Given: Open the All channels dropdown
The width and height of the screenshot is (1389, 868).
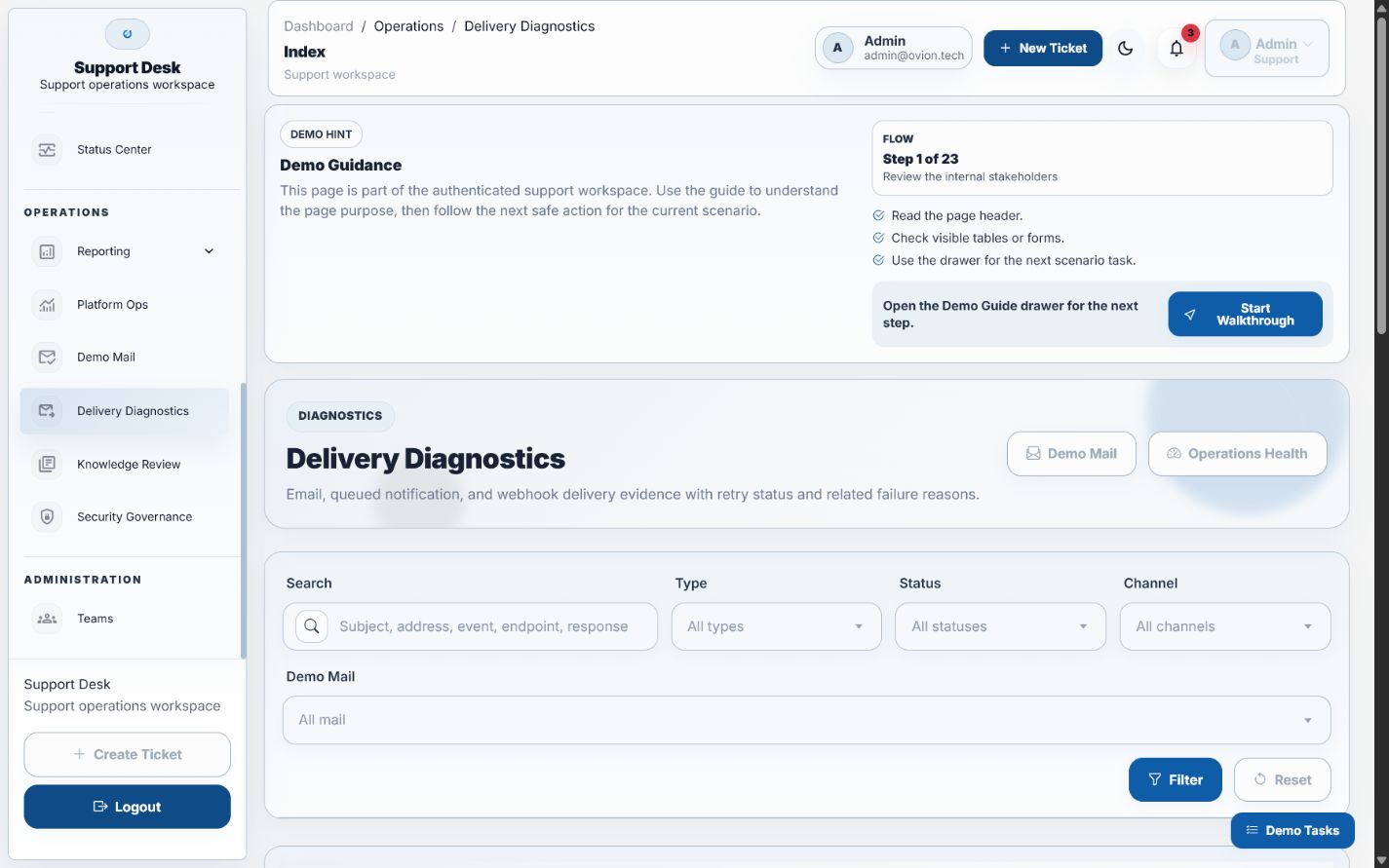Looking at the screenshot, I should (x=1225, y=626).
